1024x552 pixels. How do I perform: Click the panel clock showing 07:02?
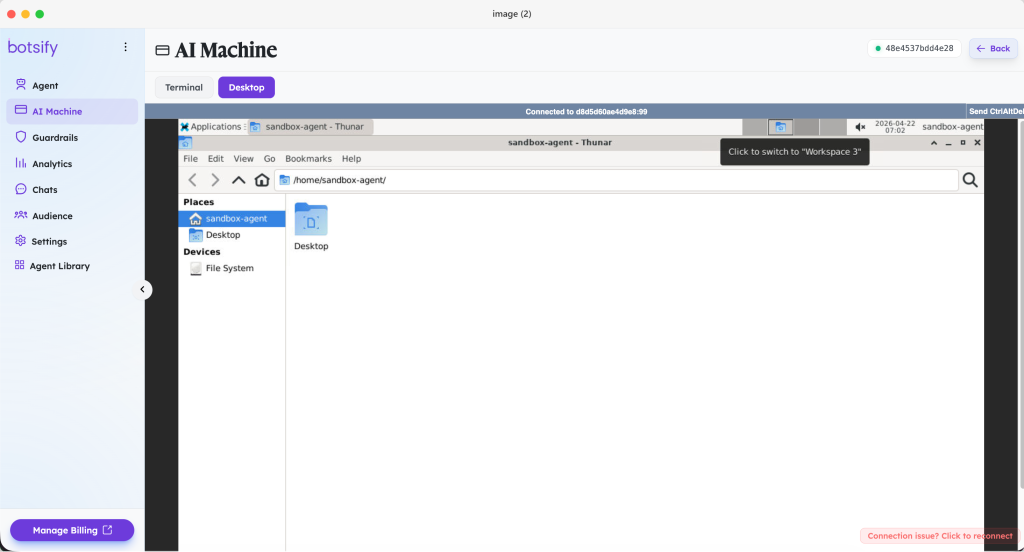[895, 127]
